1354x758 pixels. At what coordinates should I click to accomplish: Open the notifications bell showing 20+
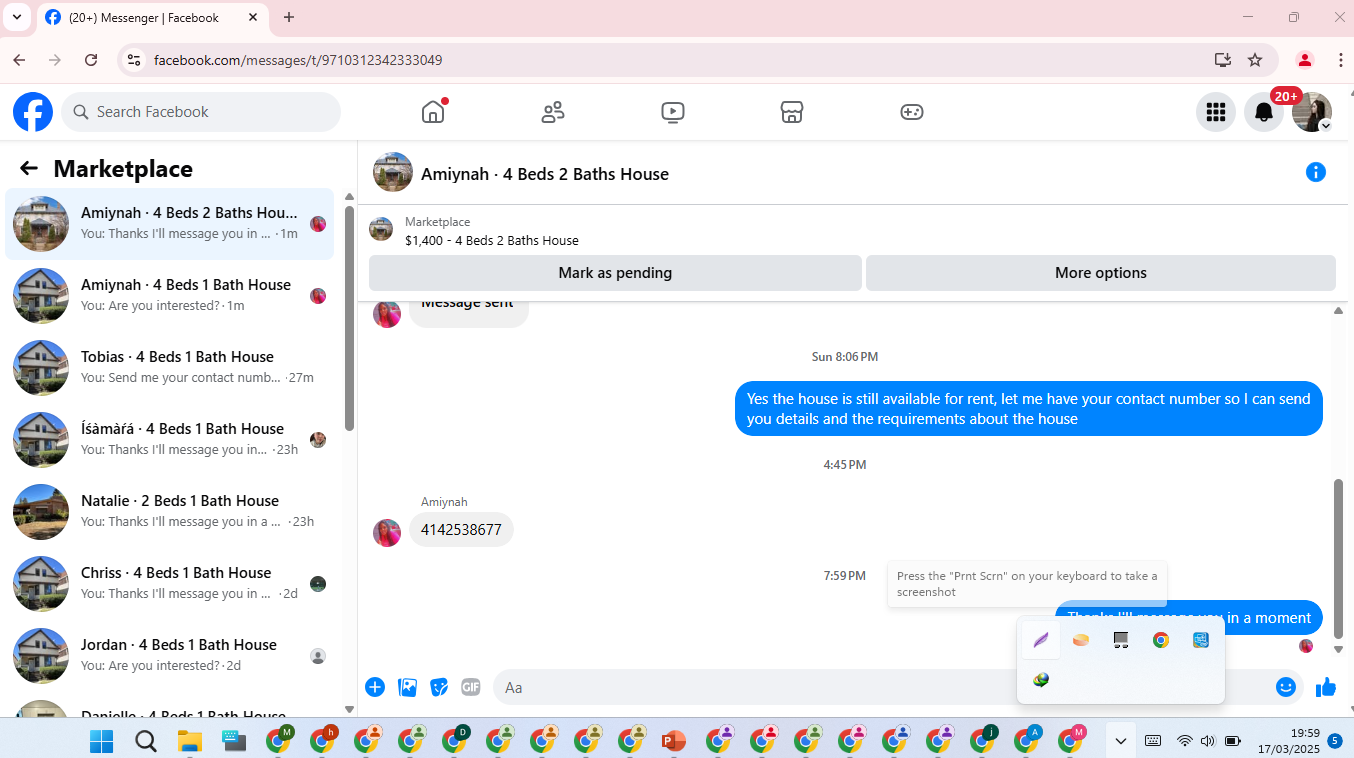coord(1264,112)
